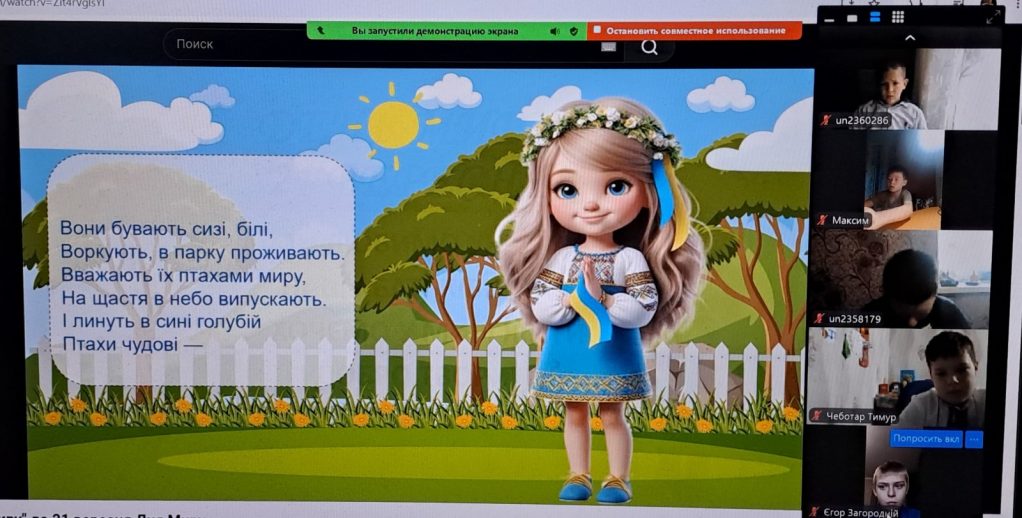Click Попросить вкл button
The height and width of the screenshot is (518, 1022).
[926, 439]
